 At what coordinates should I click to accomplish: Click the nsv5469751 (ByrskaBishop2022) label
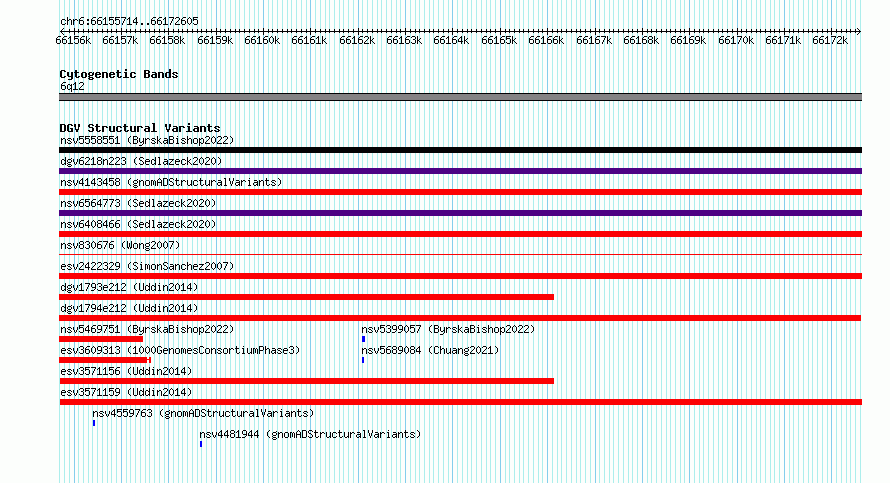pyautogui.click(x=147, y=329)
